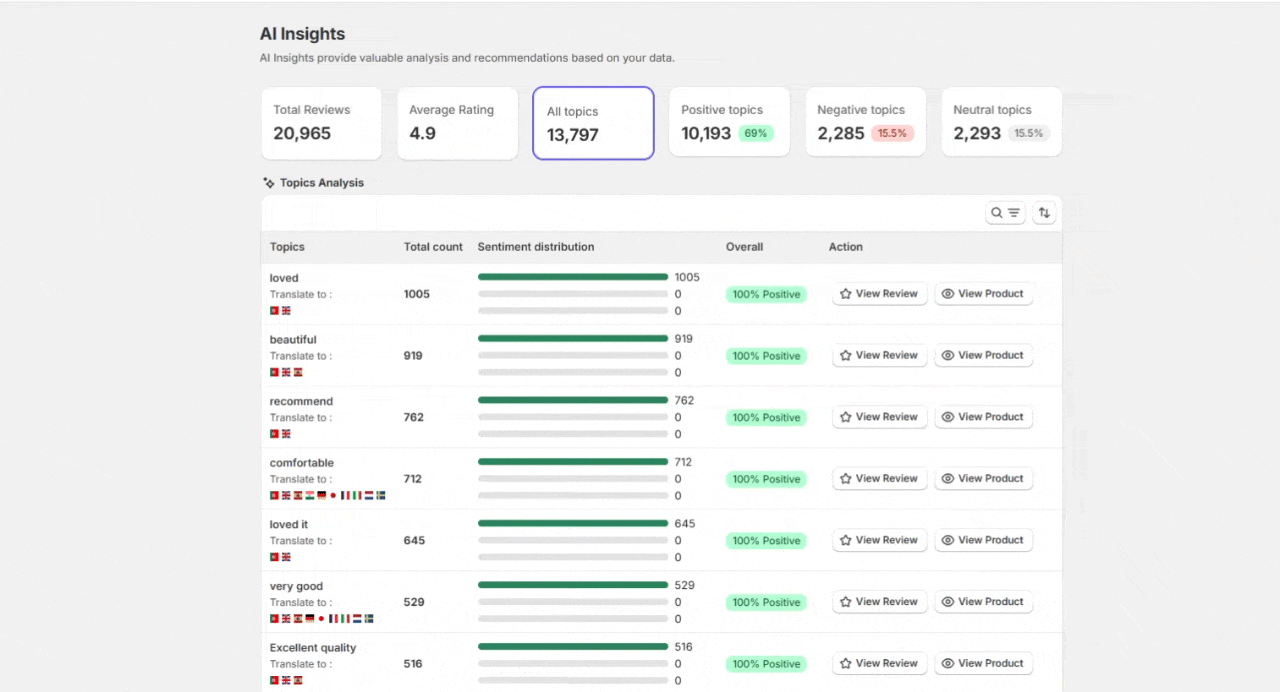Click the sort arrows icon button

(x=1044, y=213)
